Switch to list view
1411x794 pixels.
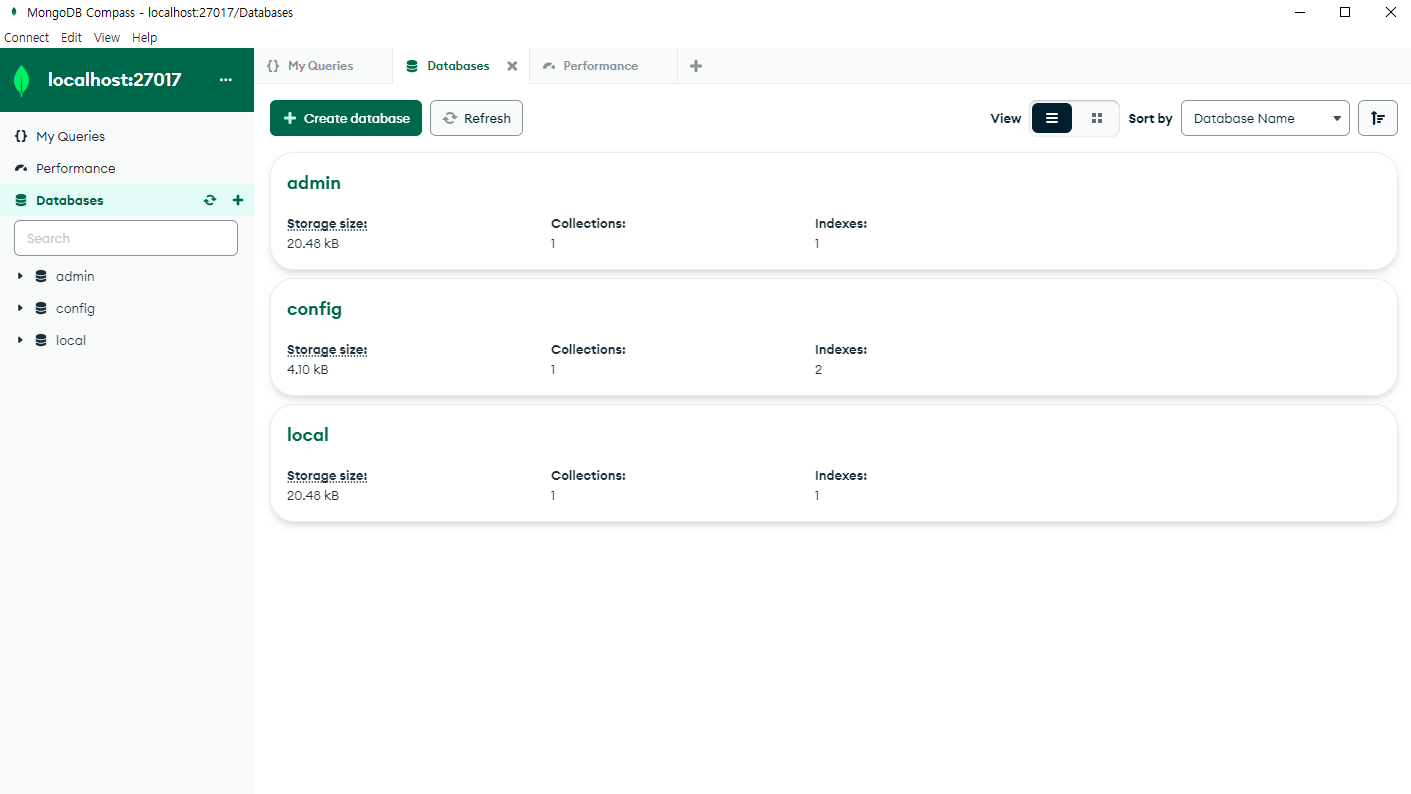click(1052, 118)
